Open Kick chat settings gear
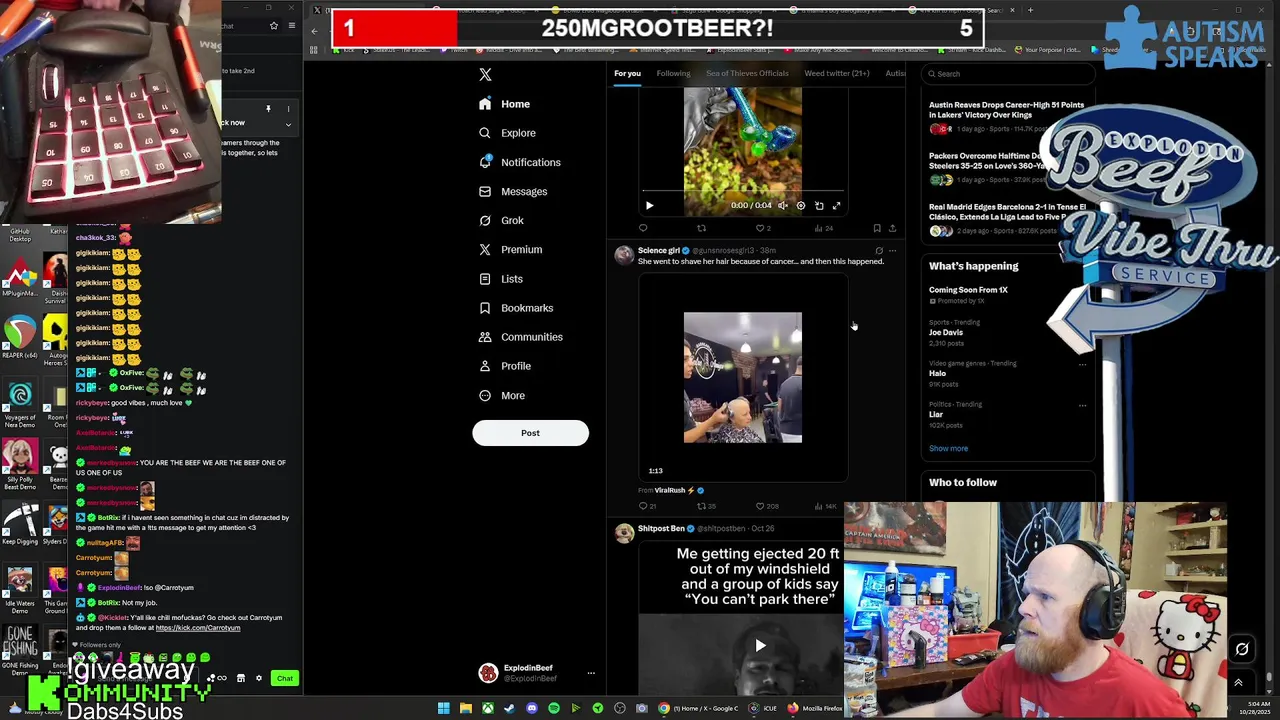Image resolution: width=1280 pixels, height=720 pixels. point(258,678)
